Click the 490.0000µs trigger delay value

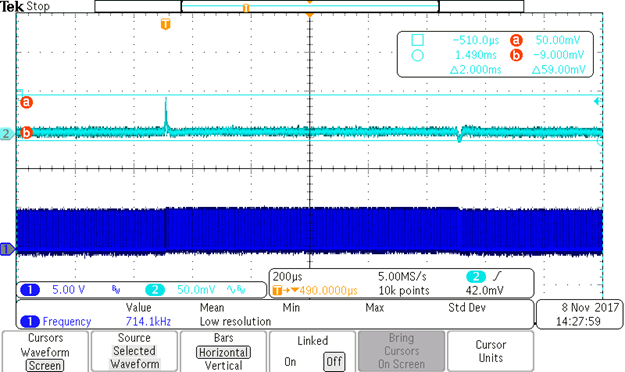click(328, 291)
